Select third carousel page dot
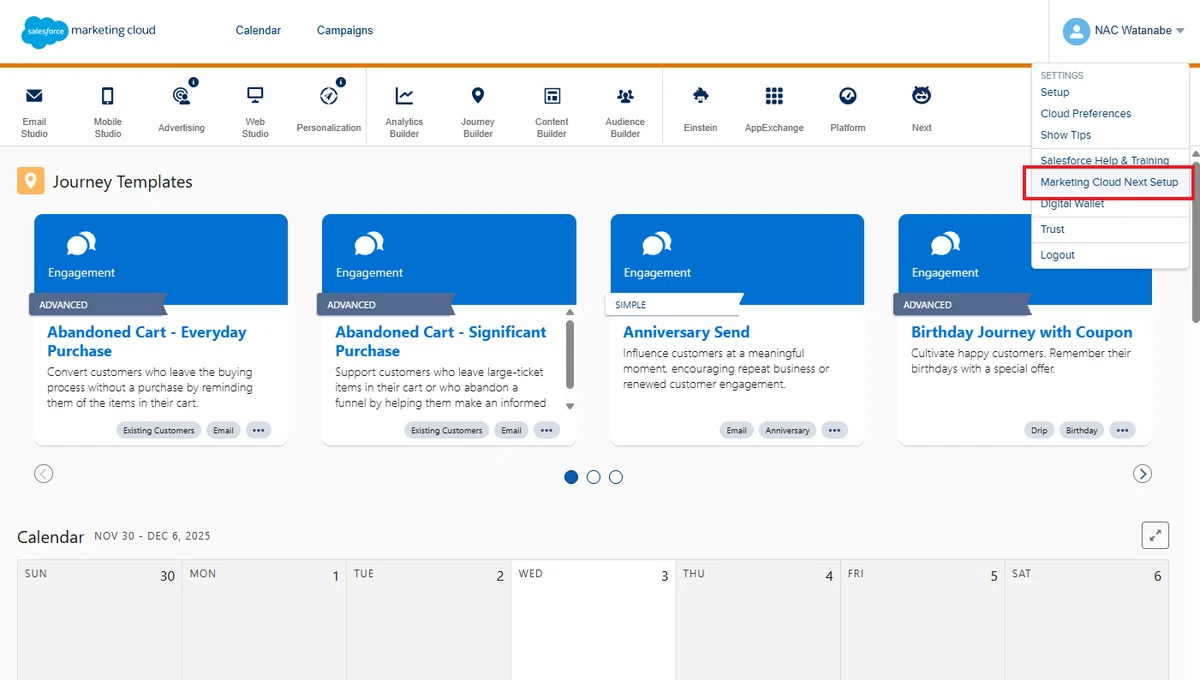The width and height of the screenshot is (1200, 680). [616, 477]
